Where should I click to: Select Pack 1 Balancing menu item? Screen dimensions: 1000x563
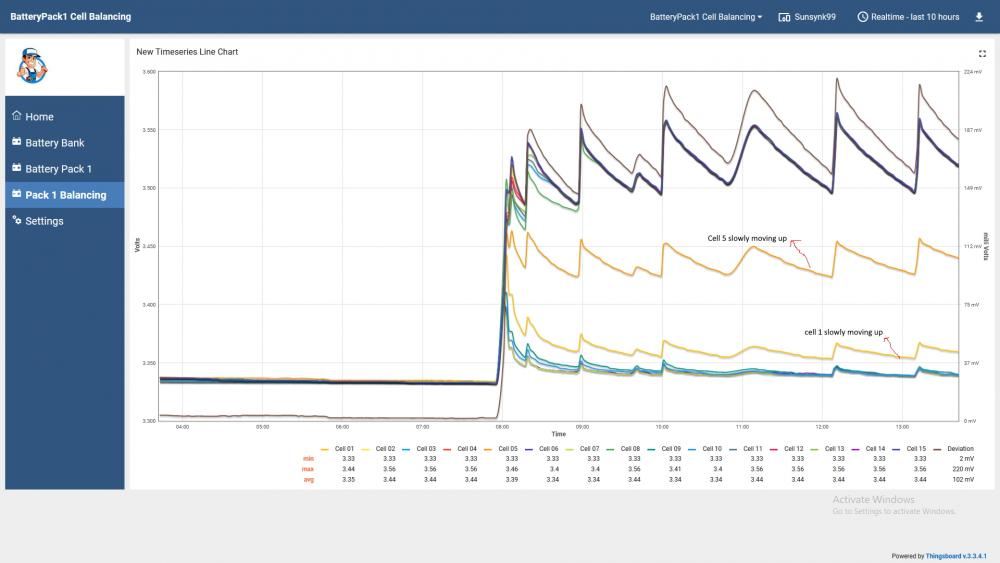click(x=64, y=195)
